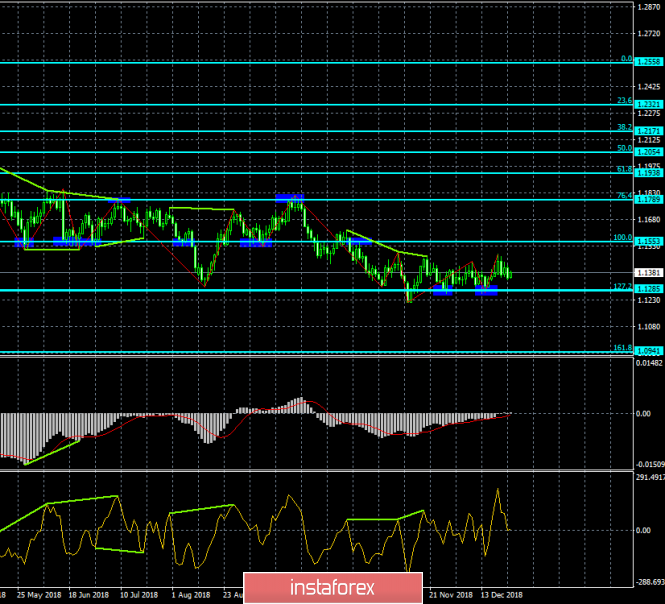The height and width of the screenshot is (604, 665).
Task: Select the highlighted 1.1553 price tag
Action: tap(649, 241)
